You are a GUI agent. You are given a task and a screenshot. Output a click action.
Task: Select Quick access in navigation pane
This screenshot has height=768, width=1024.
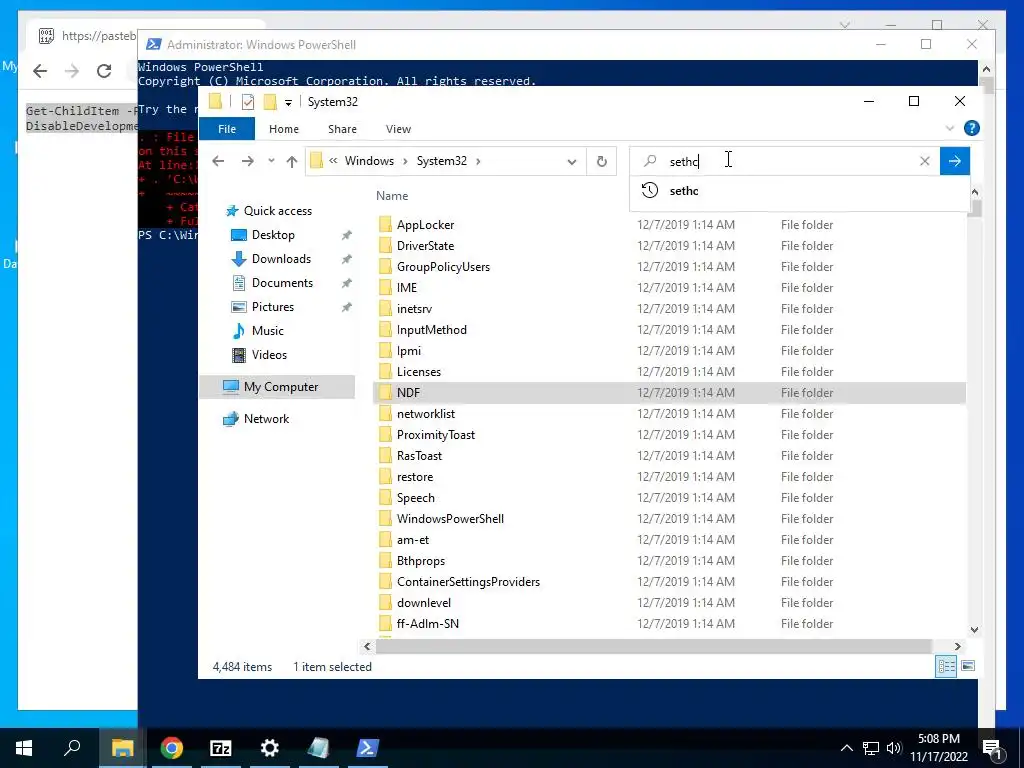269,210
